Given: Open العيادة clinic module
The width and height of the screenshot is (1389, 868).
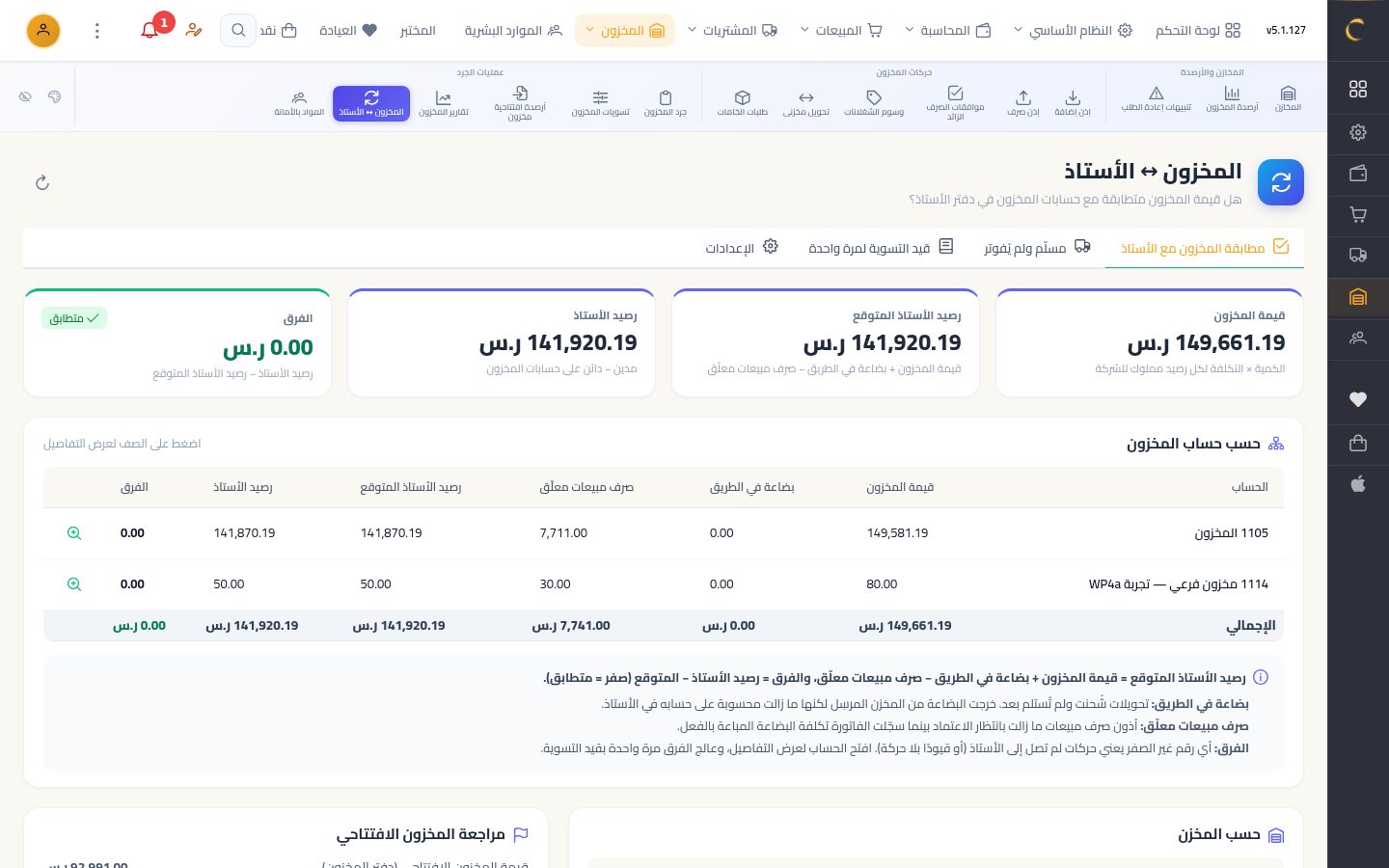Looking at the screenshot, I should point(348,31).
